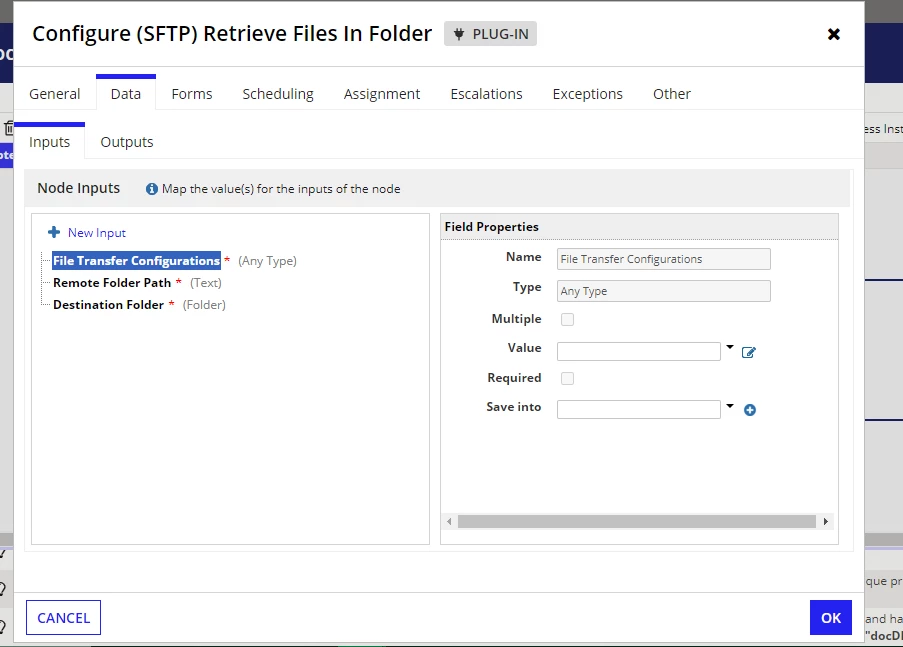
Task: Switch to the Outputs sub-tab
Action: 127,142
